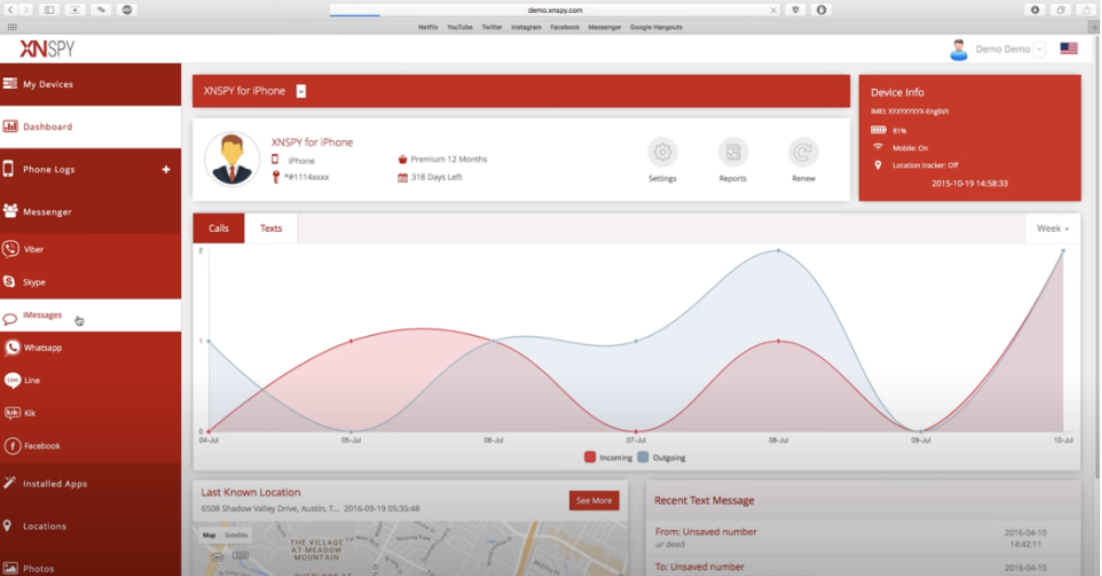Open Facebook bookmark in favorites bar
This screenshot has width=1102, height=576.
click(564, 27)
